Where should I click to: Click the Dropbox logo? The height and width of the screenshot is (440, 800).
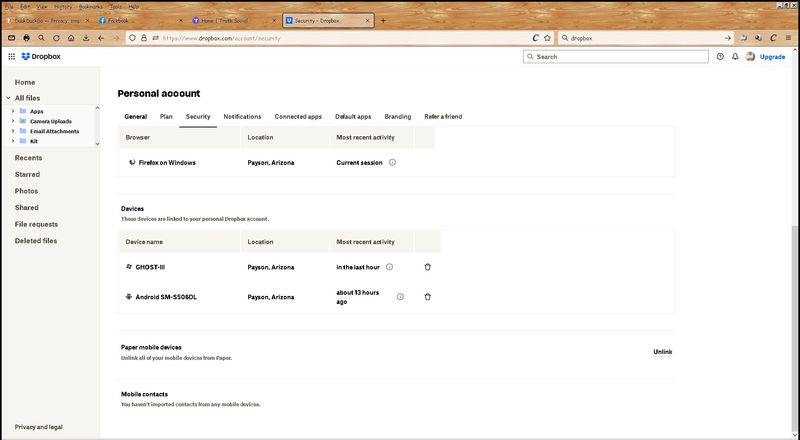[x=40, y=57]
